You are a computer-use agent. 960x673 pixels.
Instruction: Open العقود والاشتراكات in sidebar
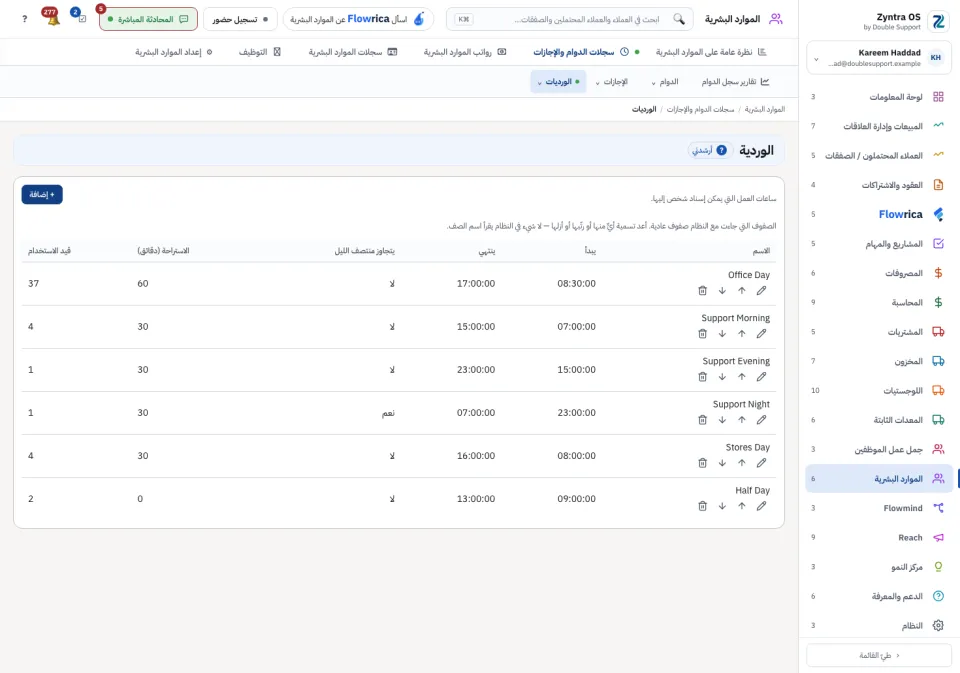[879, 185]
